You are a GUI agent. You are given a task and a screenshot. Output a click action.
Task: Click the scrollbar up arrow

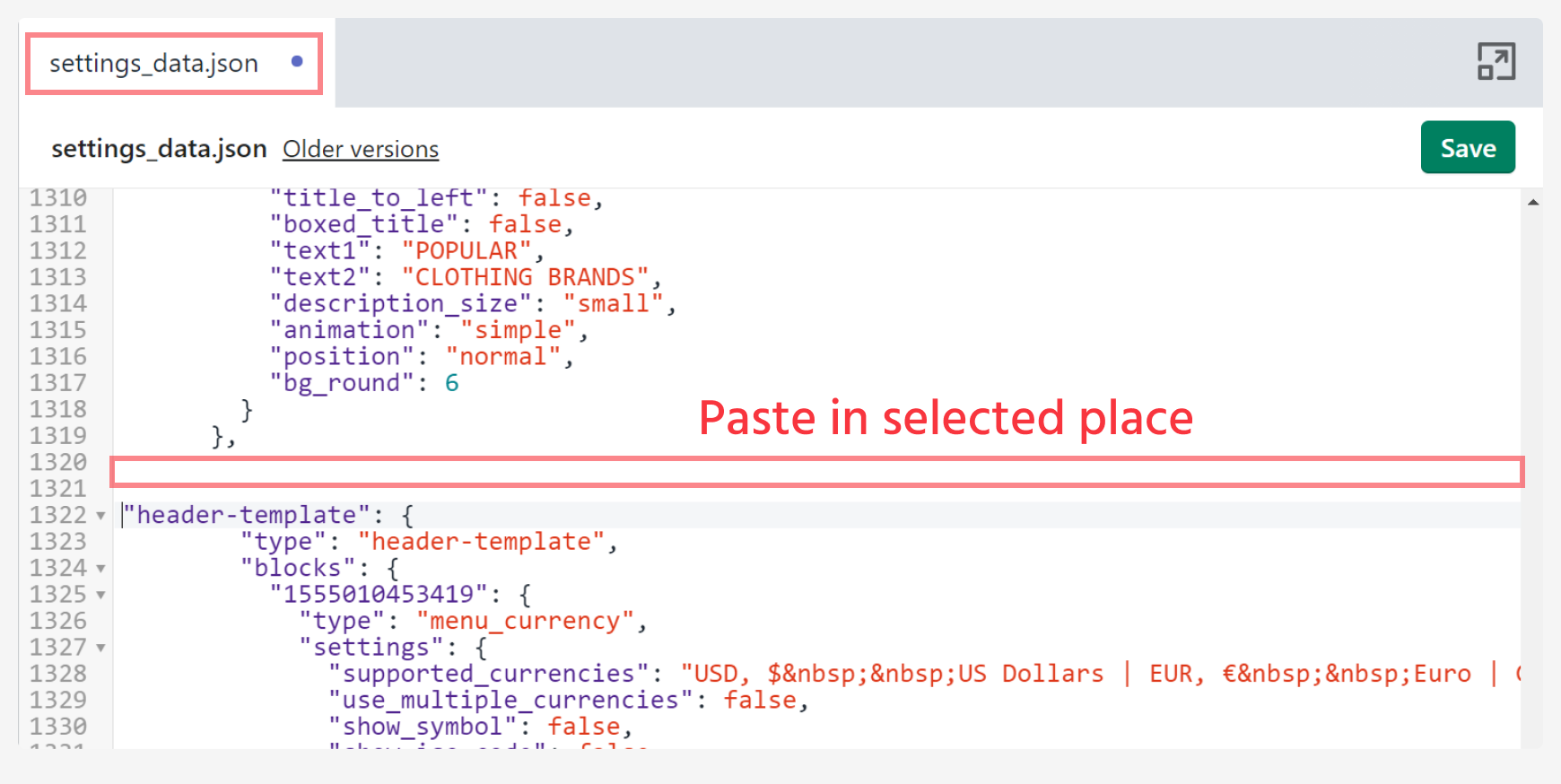(x=1533, y=203)
